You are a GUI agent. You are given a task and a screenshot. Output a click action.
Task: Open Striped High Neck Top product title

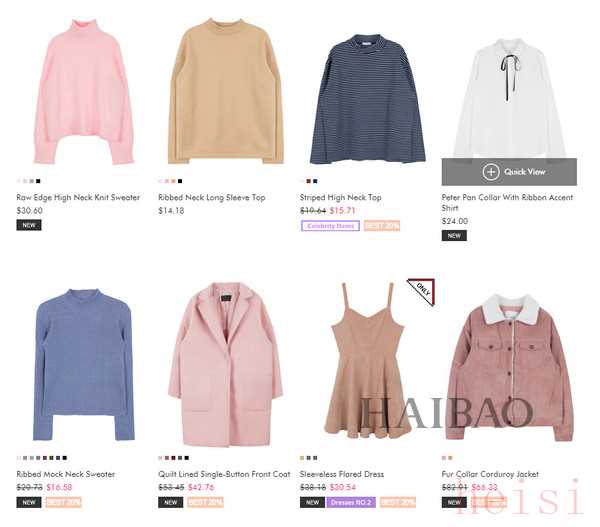click(341, 197)
